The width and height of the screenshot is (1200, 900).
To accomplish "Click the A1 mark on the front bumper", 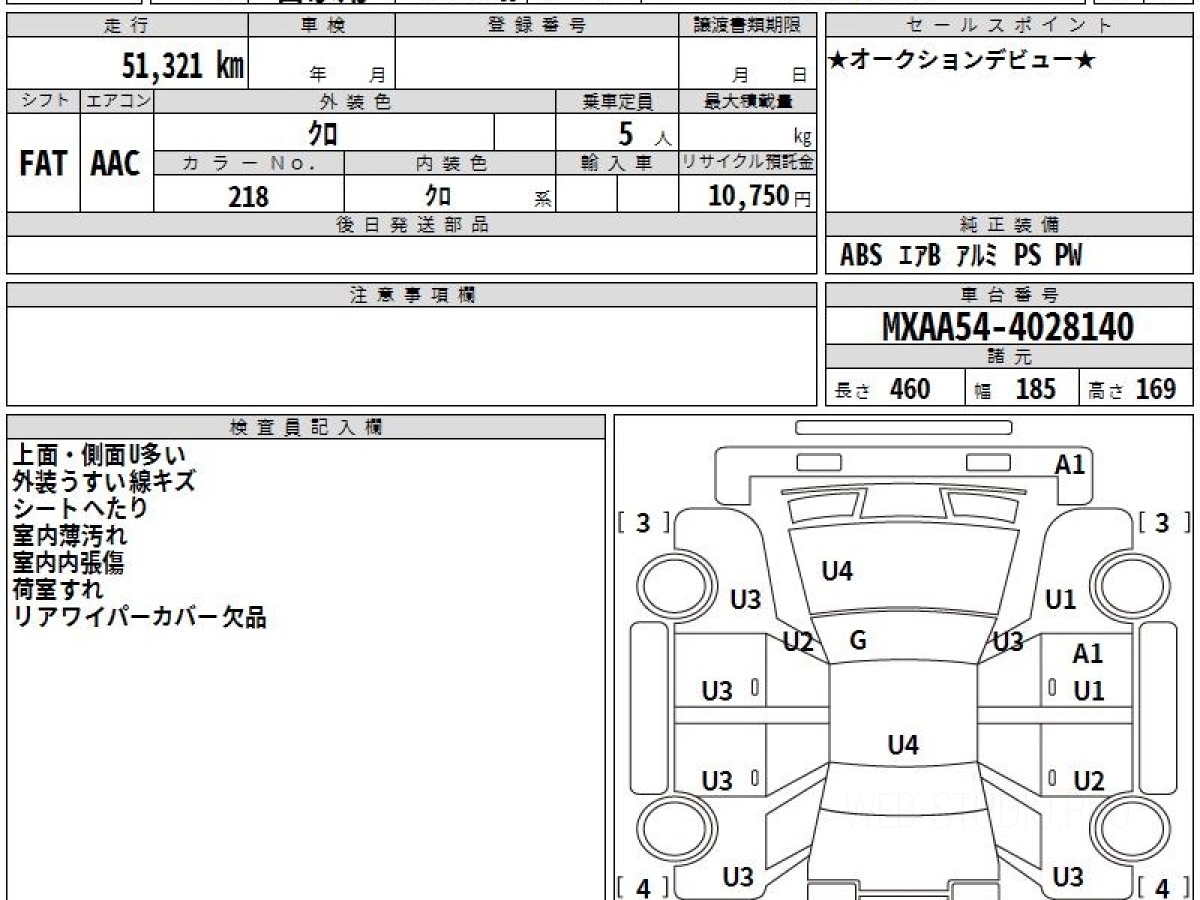I will pyautogui.click(x=1070, y=463).
